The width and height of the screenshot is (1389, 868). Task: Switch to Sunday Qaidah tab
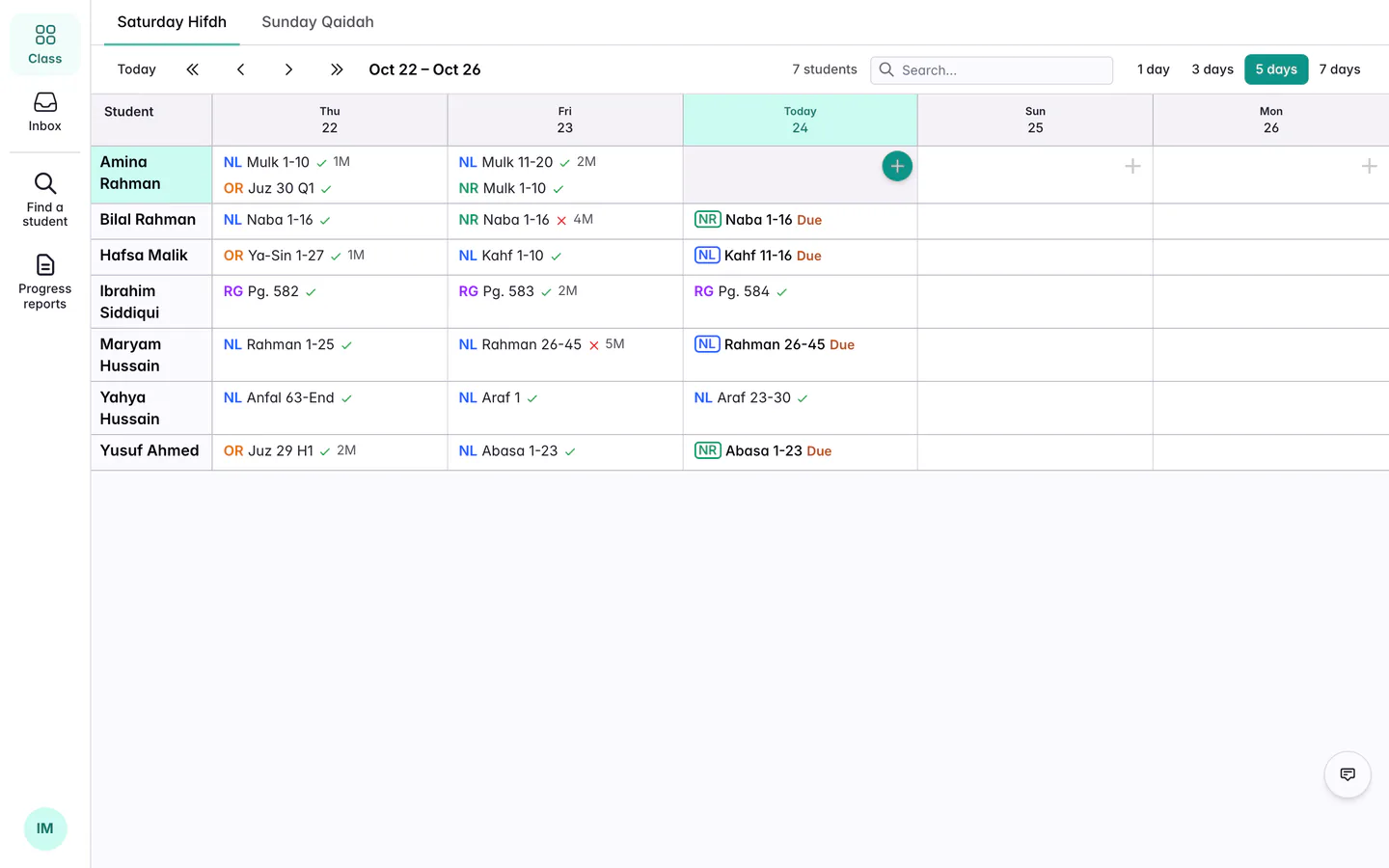point(317,22)
